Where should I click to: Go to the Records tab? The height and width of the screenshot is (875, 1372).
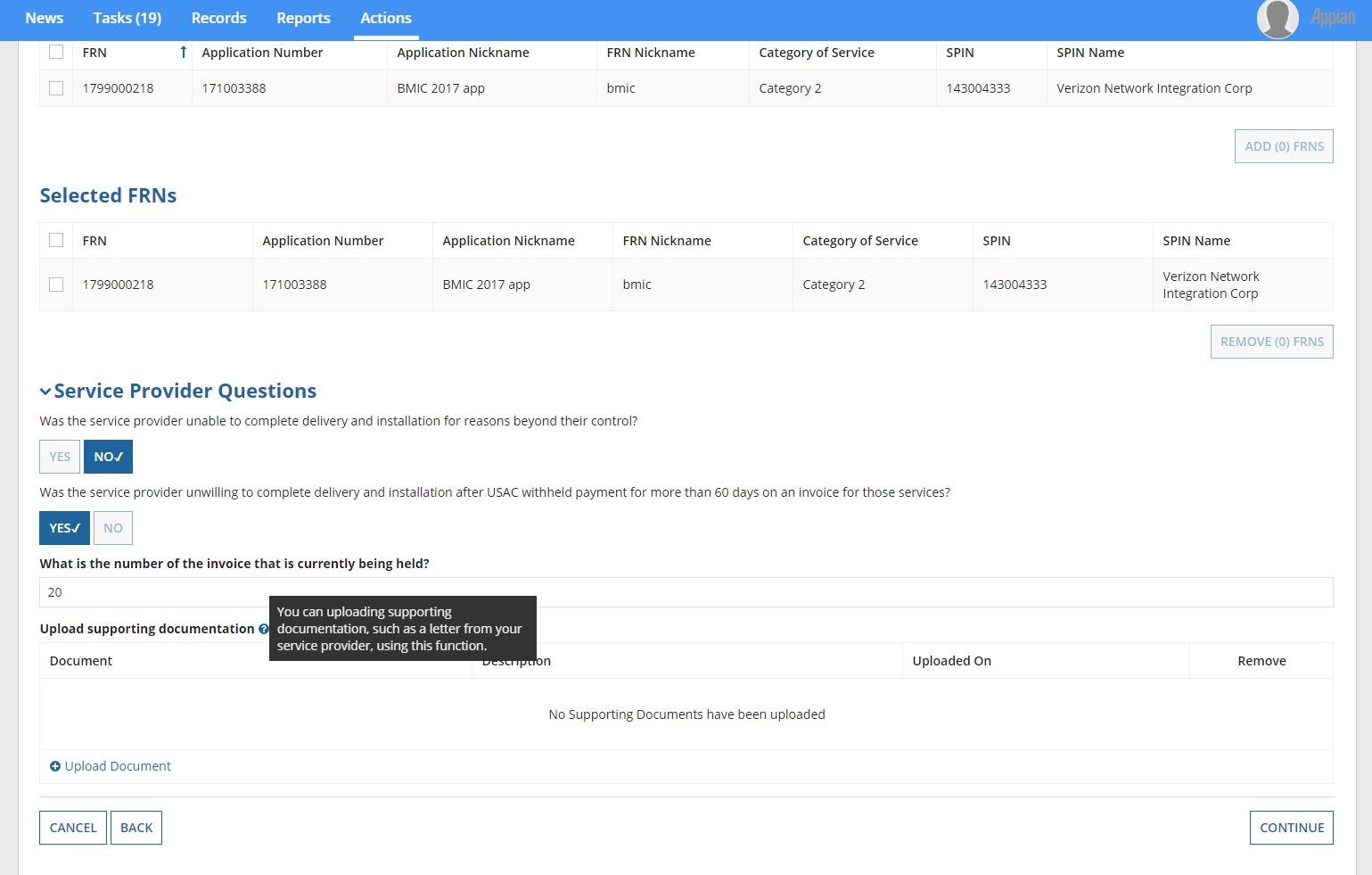(x=218, y=18)
